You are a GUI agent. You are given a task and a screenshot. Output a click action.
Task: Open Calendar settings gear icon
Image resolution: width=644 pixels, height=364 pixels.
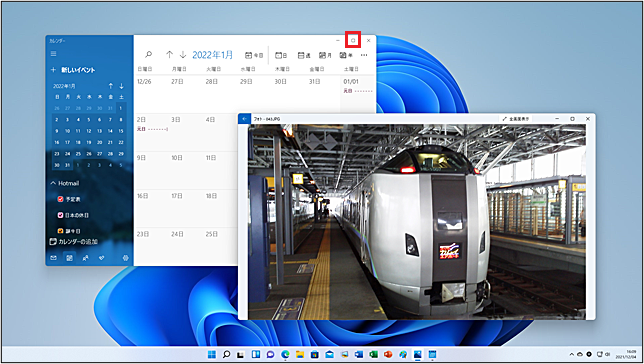point(125,258)
